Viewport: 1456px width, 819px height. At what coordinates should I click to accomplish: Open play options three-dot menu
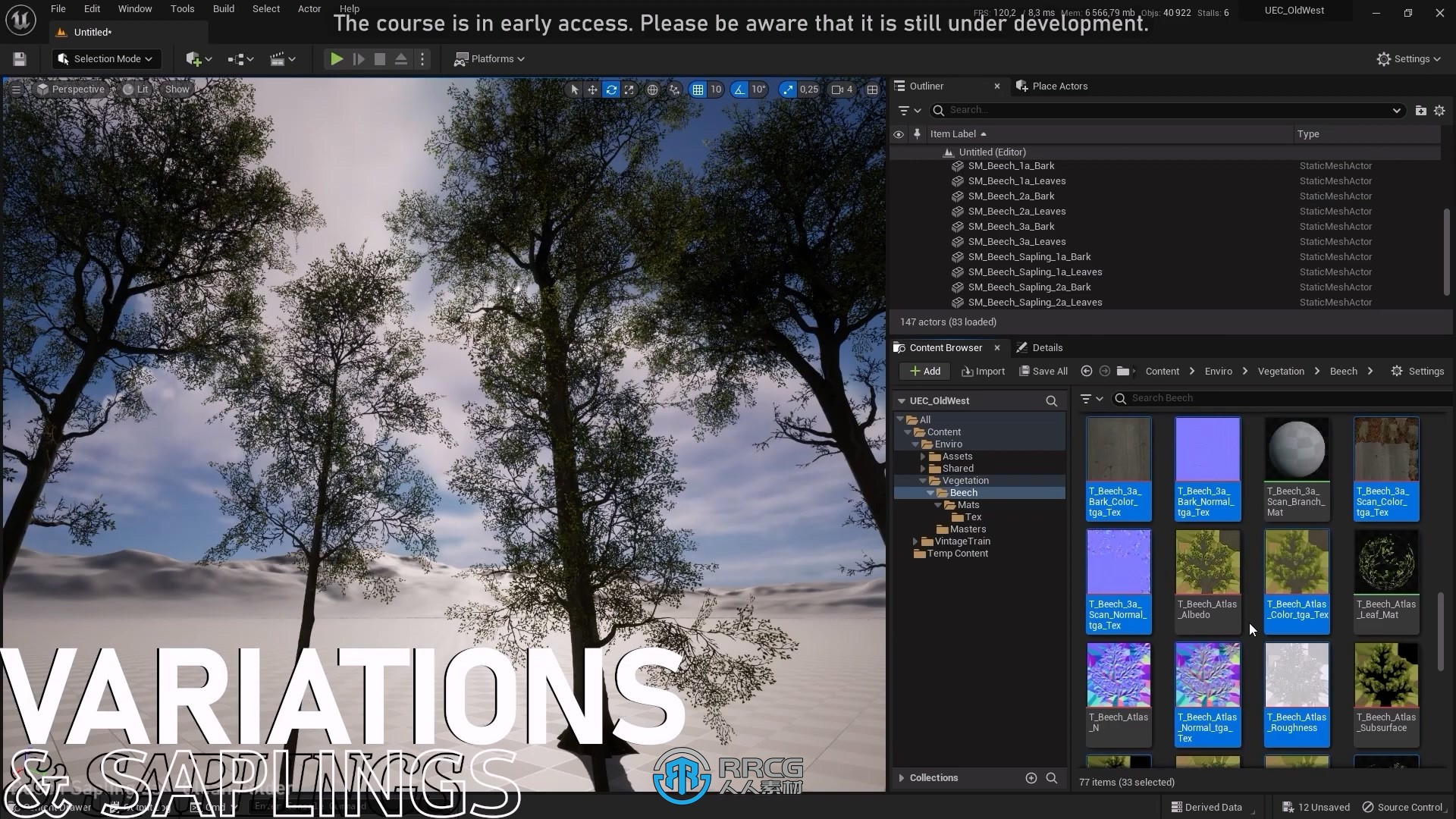pyautogui.click(x=423, y=59)
